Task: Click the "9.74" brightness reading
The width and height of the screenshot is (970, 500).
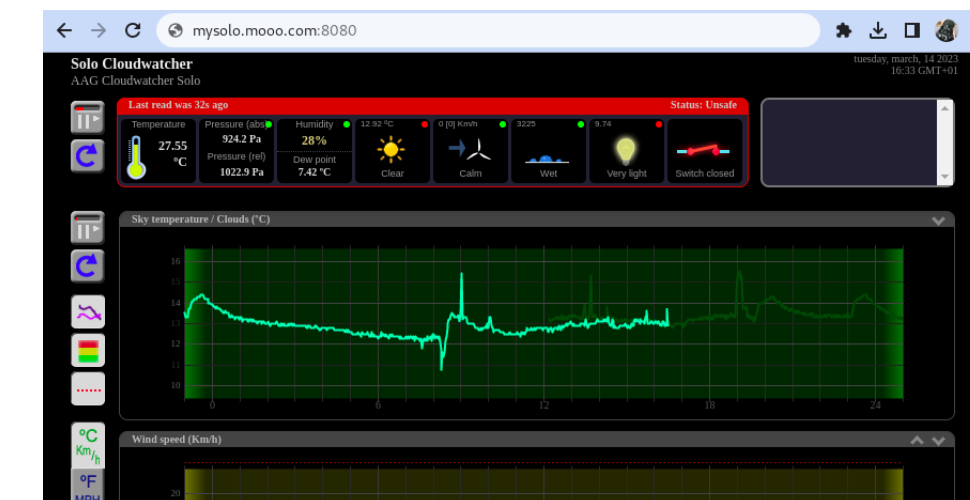Action: (x=603, y=124)
